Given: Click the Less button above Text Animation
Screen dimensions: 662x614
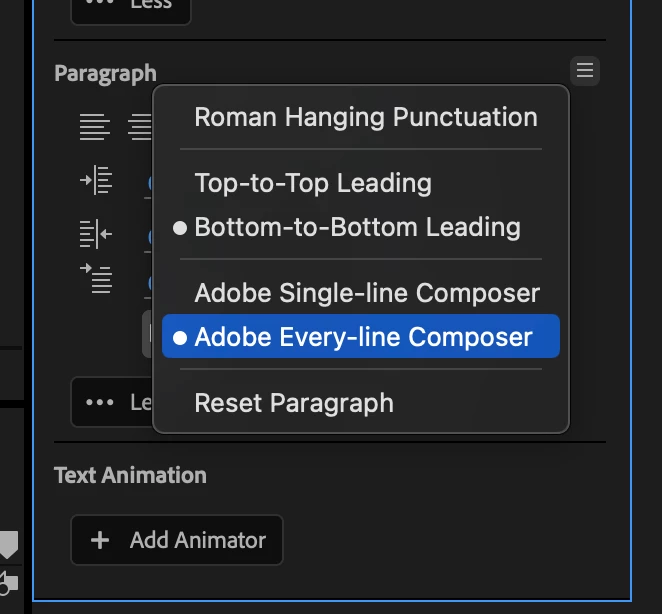Looking at the screenshot, I should pos(110,402).
